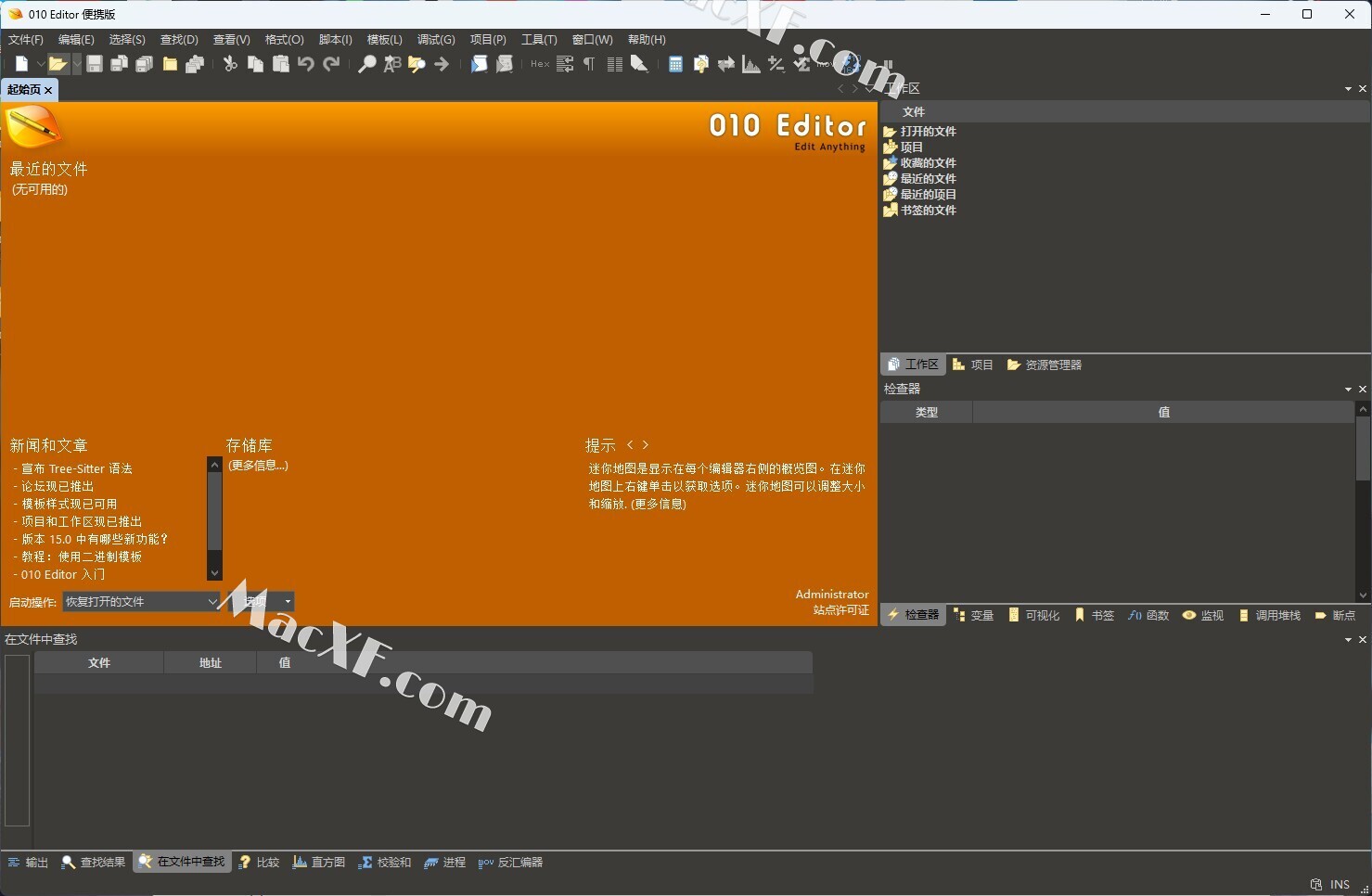Open the 模板(L) menu

385,40
